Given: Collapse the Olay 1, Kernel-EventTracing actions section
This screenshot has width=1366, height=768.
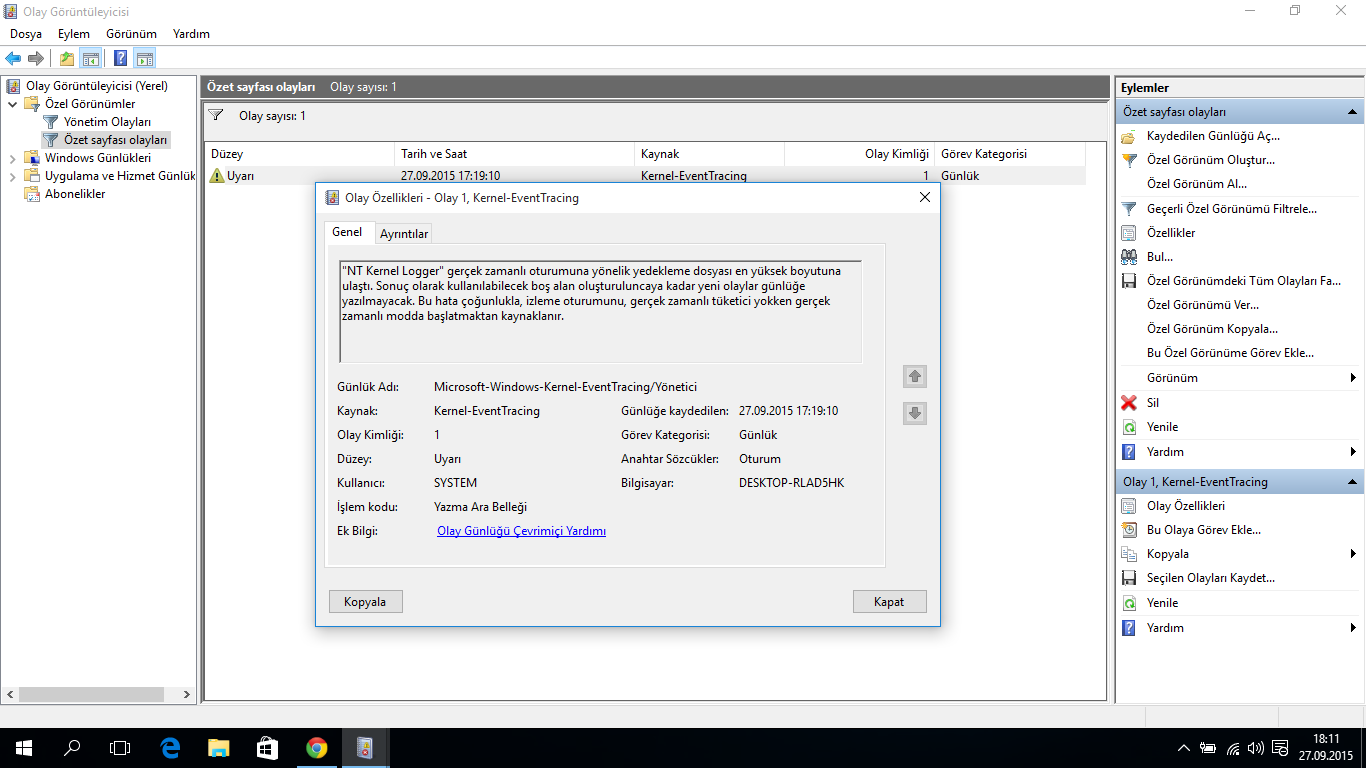Looking at the screenshot, I should (x=1351, y=482).
